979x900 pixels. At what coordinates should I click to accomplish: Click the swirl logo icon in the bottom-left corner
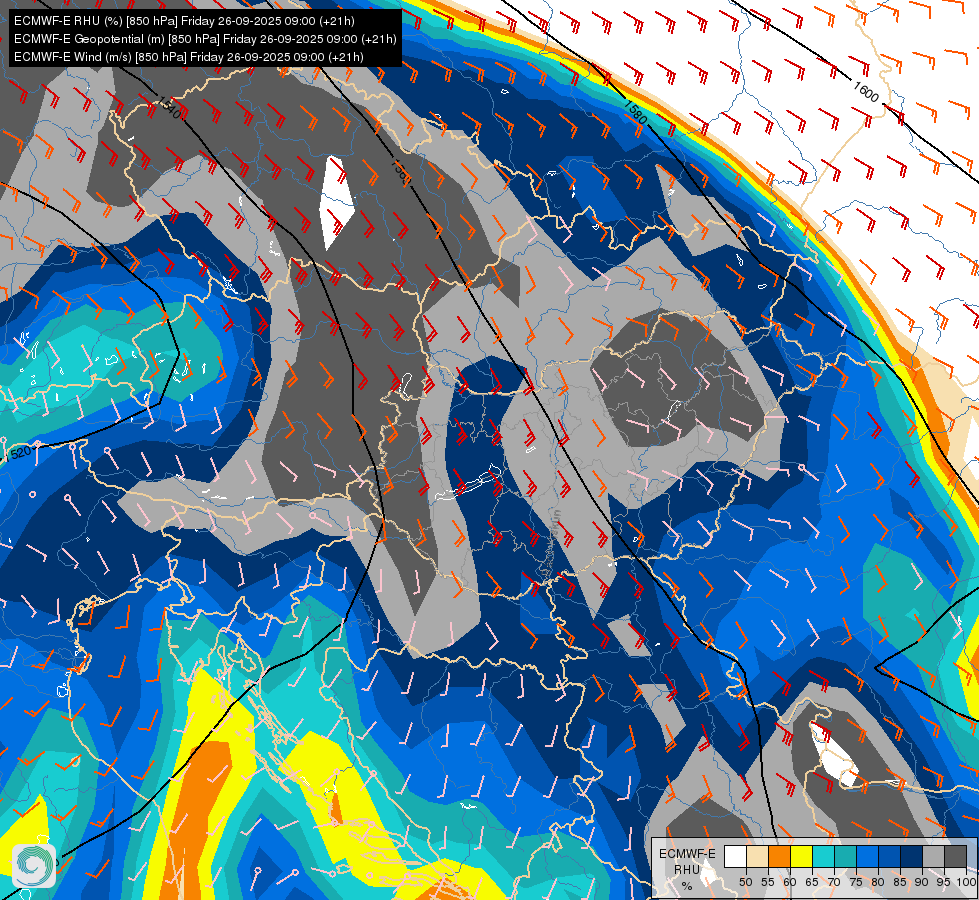pos(34,866)
